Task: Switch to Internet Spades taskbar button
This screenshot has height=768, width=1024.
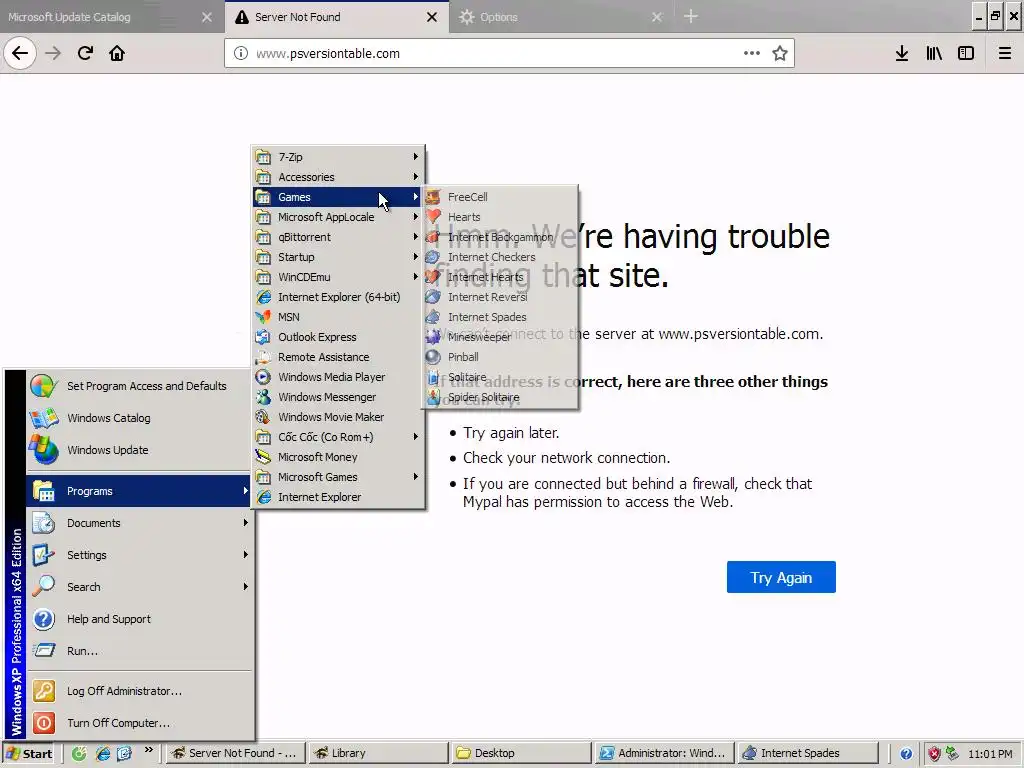Action: coord(808,754)
